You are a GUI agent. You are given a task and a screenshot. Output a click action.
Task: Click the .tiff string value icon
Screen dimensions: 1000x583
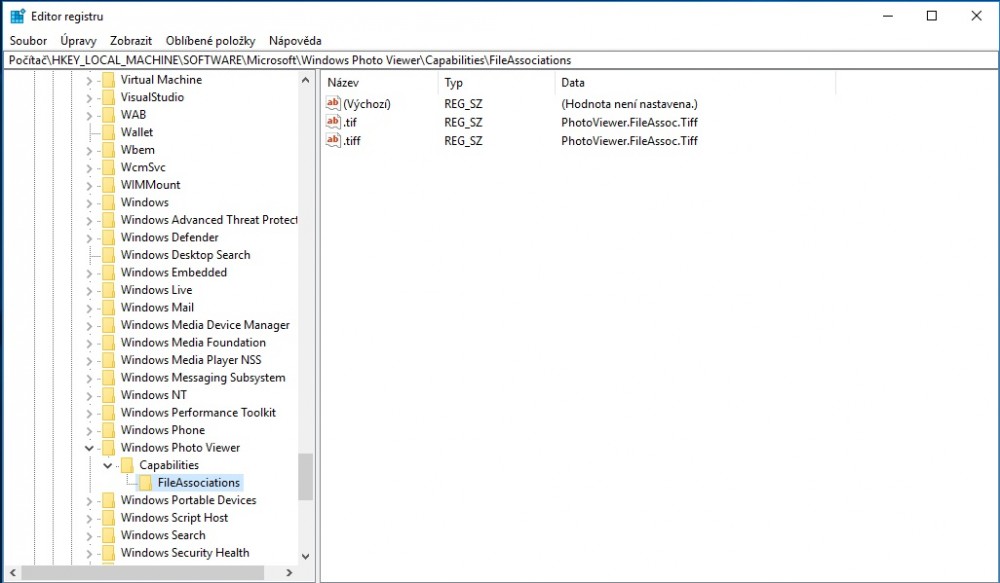(x=334, y=140)
